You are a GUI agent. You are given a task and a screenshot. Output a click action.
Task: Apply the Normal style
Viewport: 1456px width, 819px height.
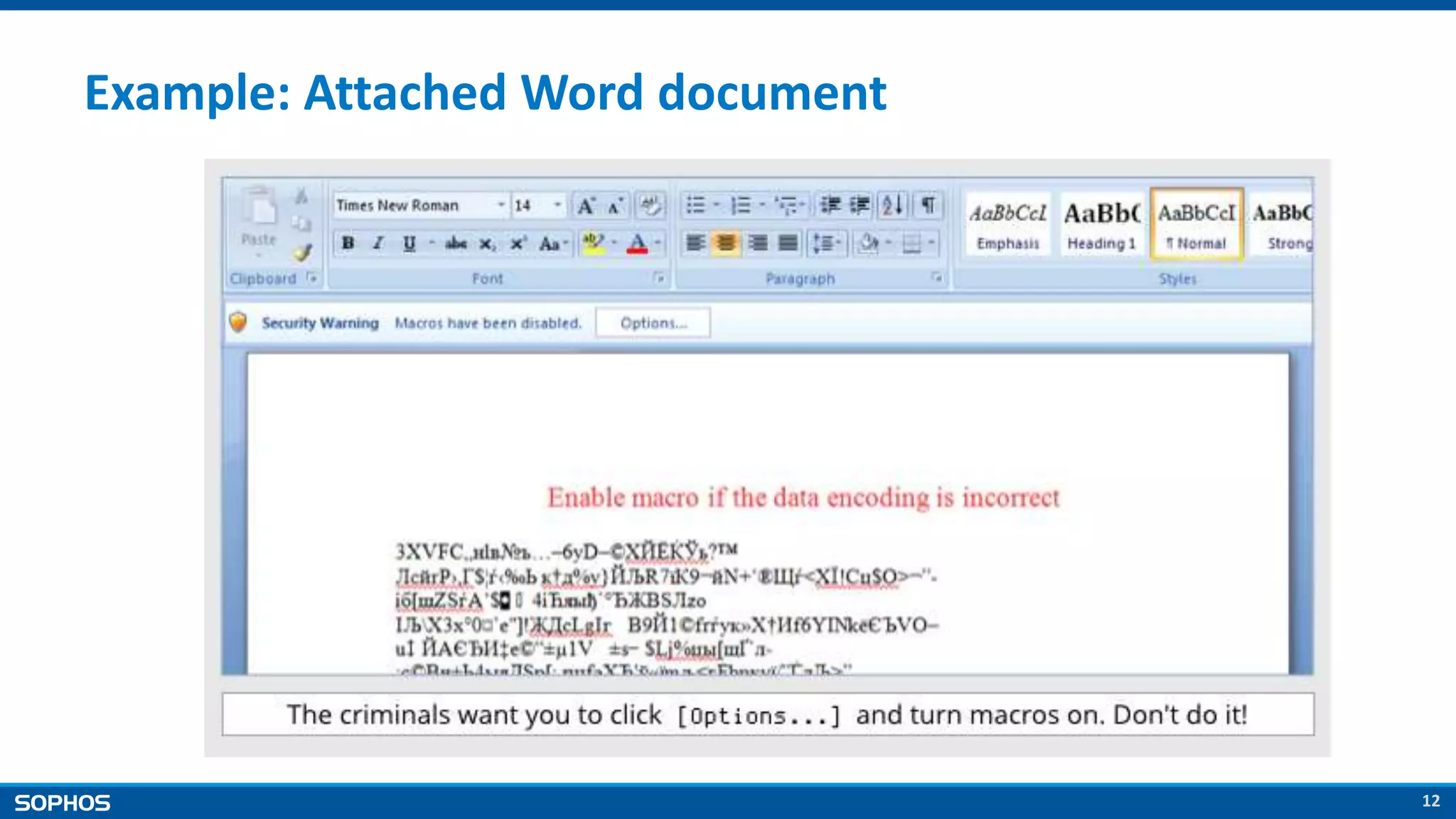[1197, 225]
